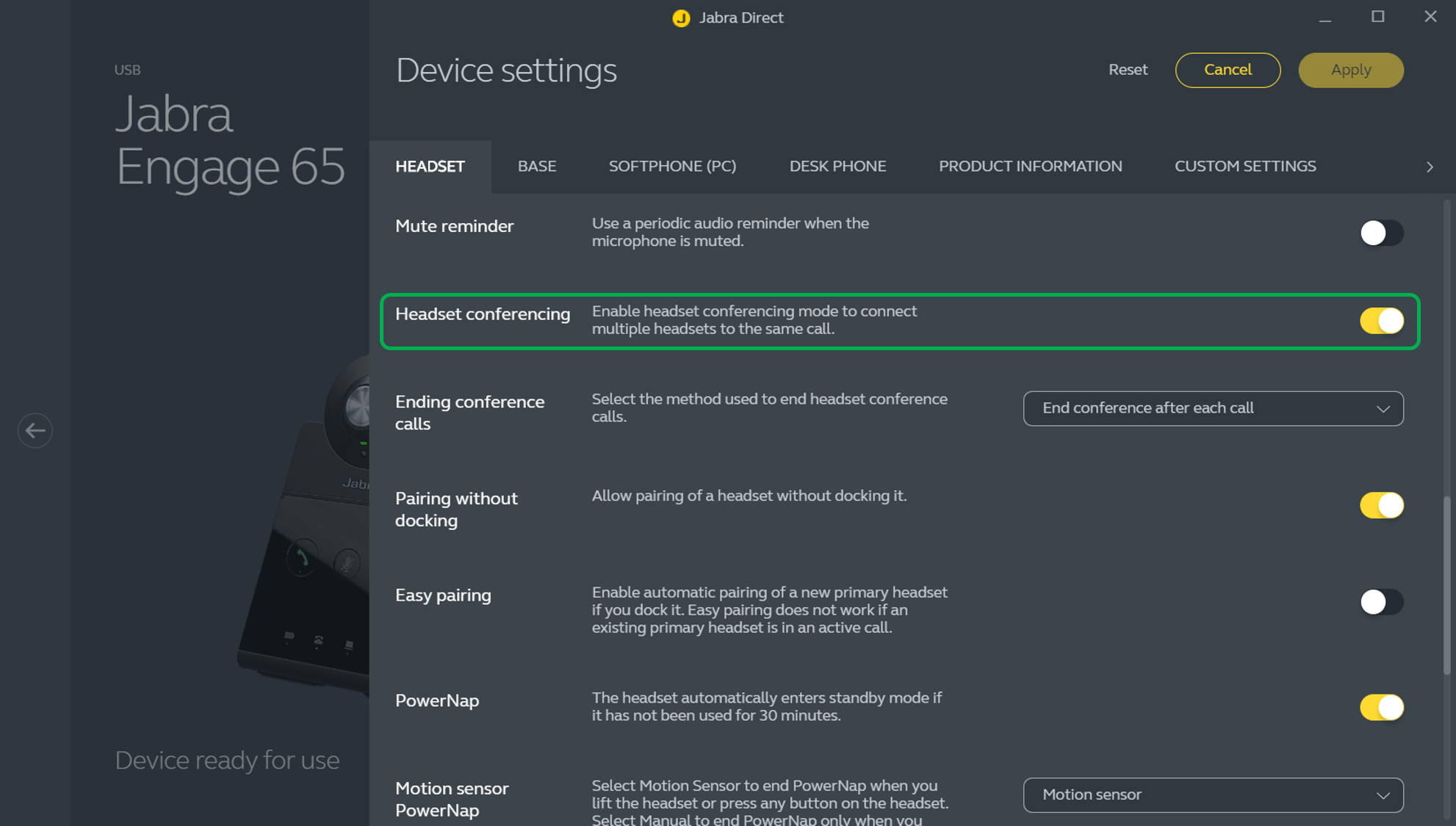Click the vertical settings scrollbar

1446,585
